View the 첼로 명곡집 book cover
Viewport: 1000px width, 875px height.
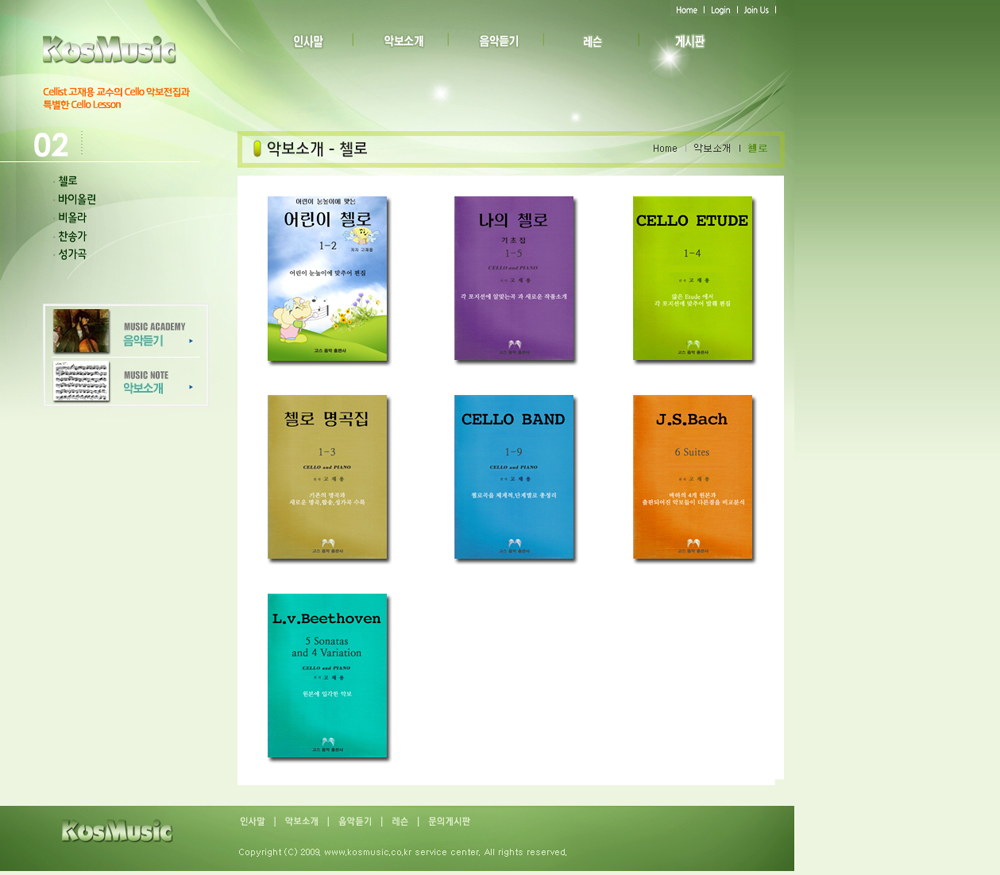(x=327, y=477)
